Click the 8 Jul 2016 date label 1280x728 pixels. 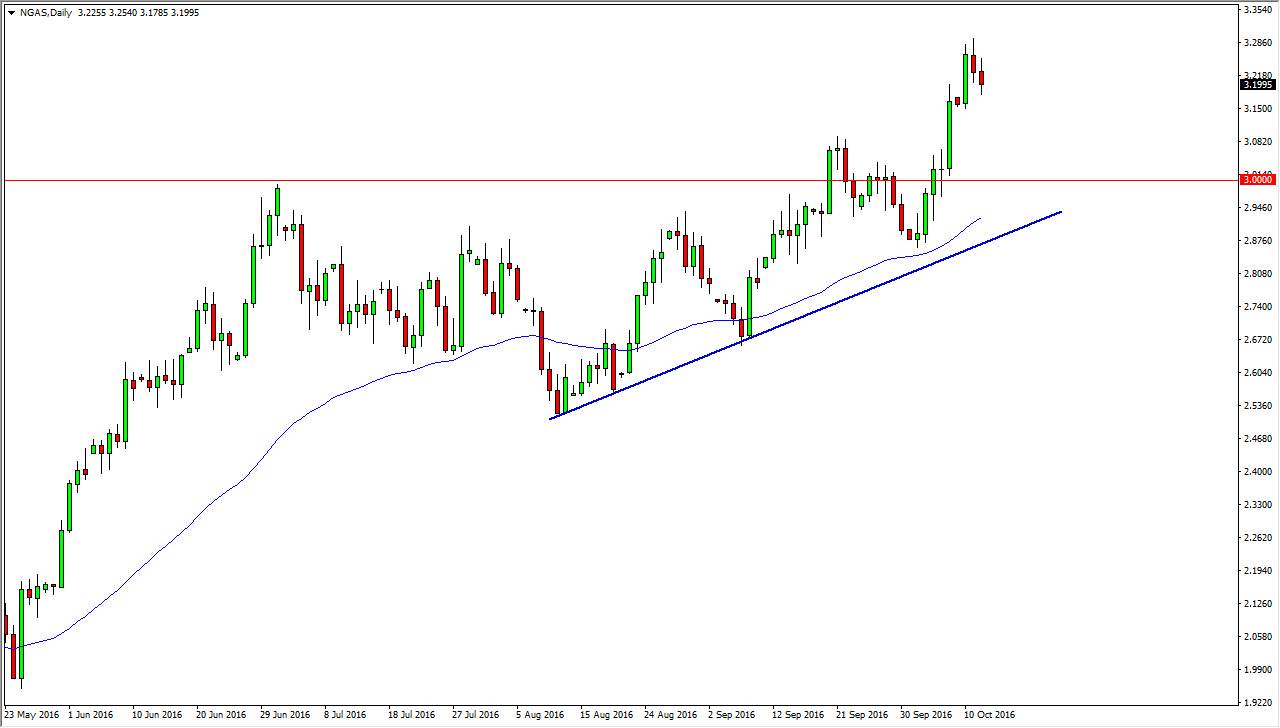tap(346, 716)
